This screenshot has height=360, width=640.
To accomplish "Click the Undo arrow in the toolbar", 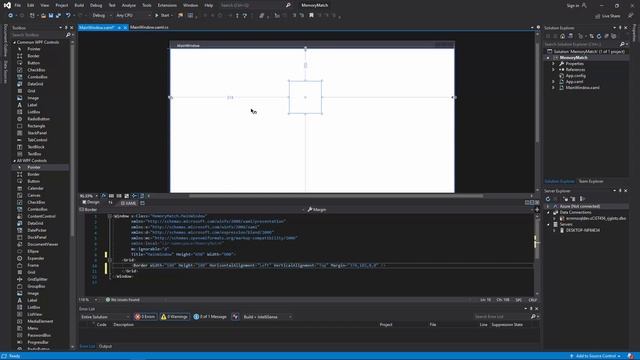I will coord(68,16).
